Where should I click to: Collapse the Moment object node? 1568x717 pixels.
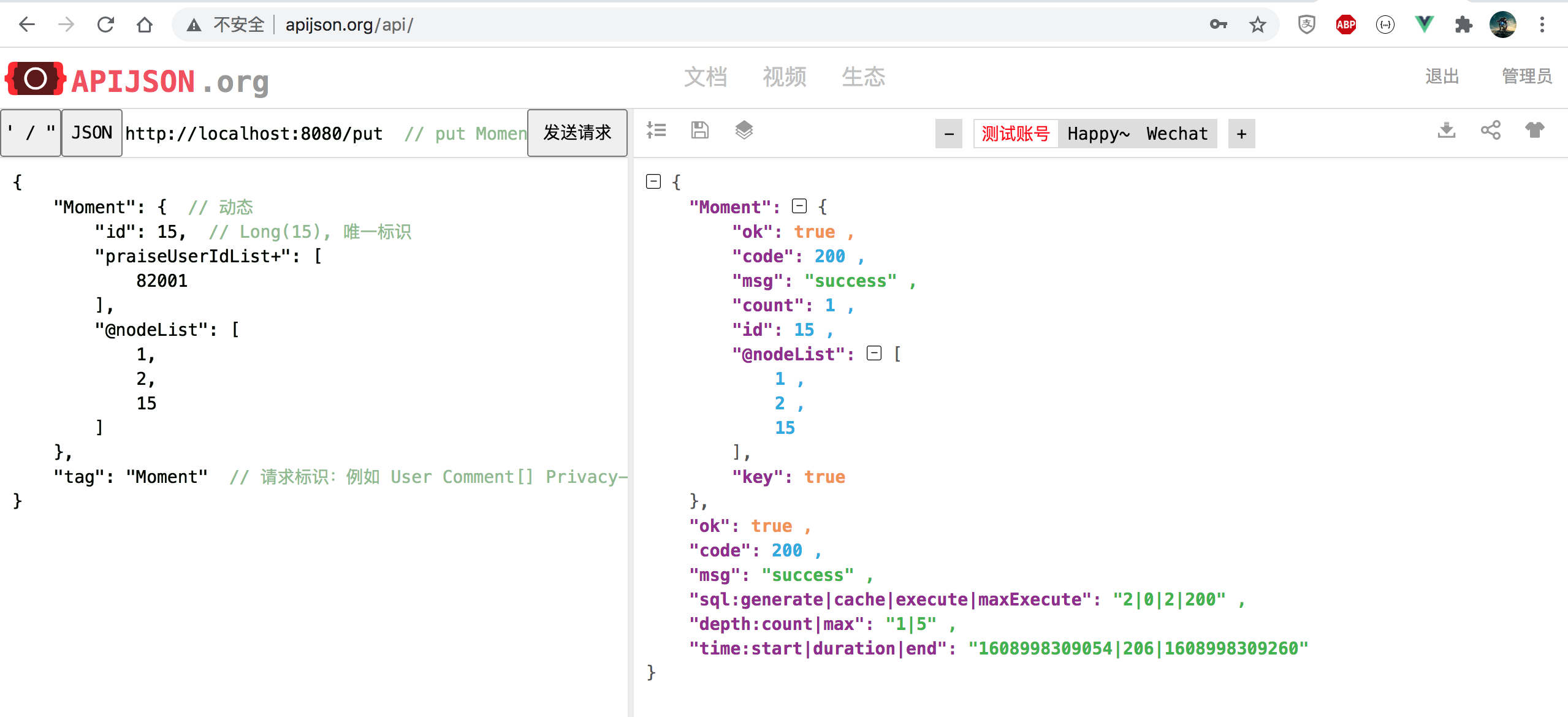coord(799,206)
